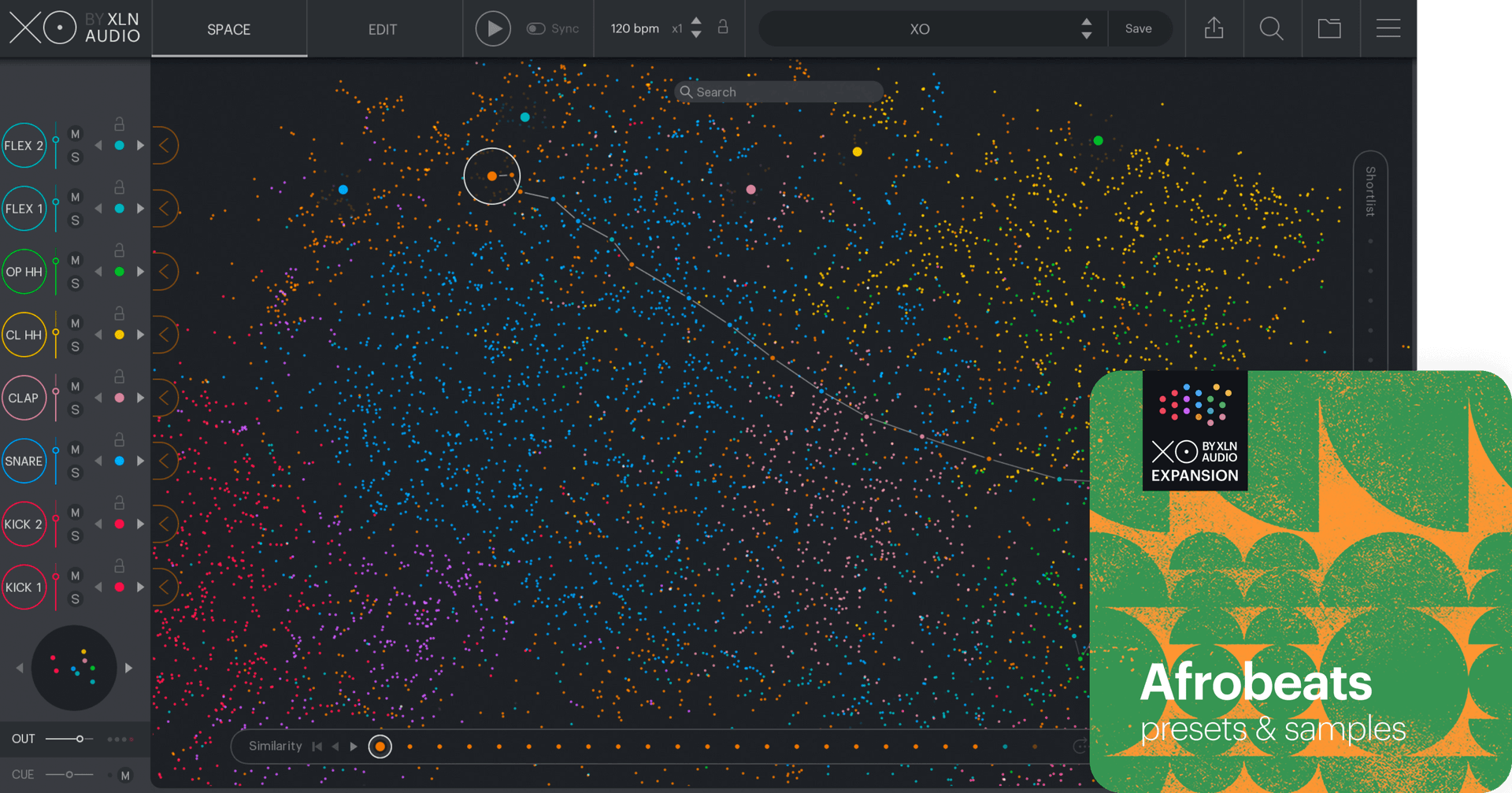This screenshot has height=793, width=1512.
Task: Open the folder browser icon
Action: pyautogui.click(x=1329, y=28)
